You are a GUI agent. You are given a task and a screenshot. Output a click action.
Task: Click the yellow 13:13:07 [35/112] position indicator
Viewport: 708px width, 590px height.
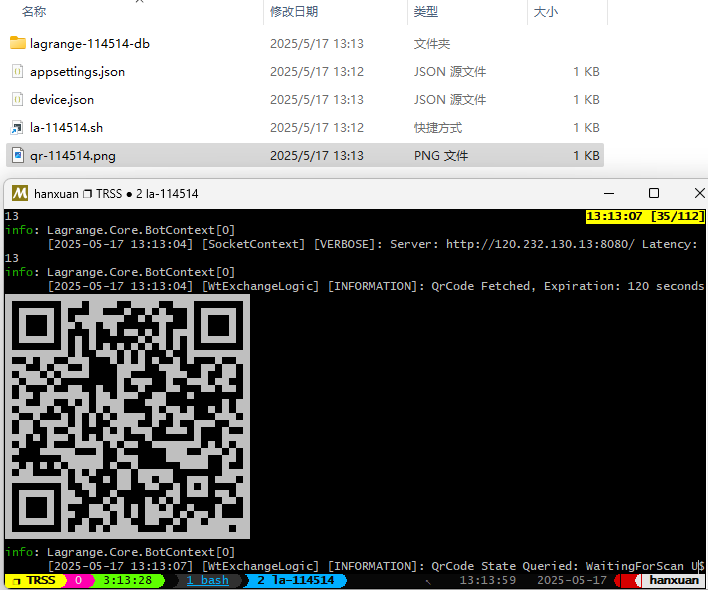[645, 216]
